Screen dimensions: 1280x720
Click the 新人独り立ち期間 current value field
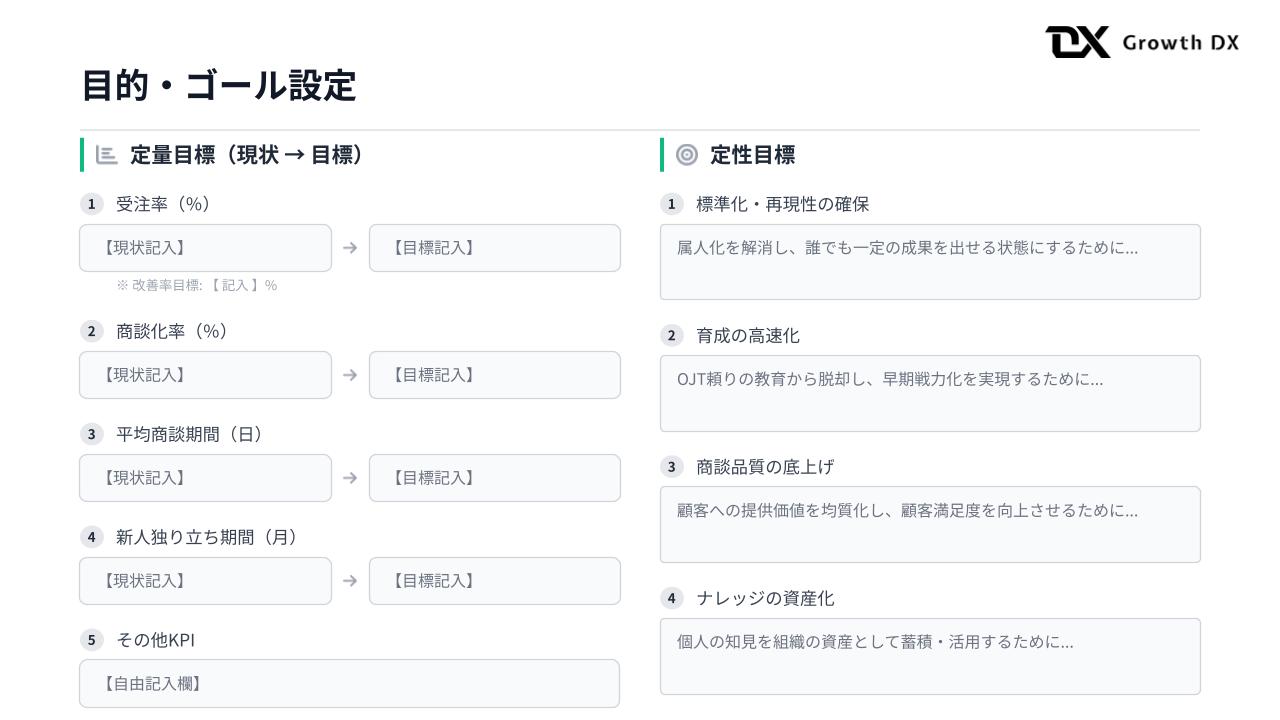pos(205,581)
